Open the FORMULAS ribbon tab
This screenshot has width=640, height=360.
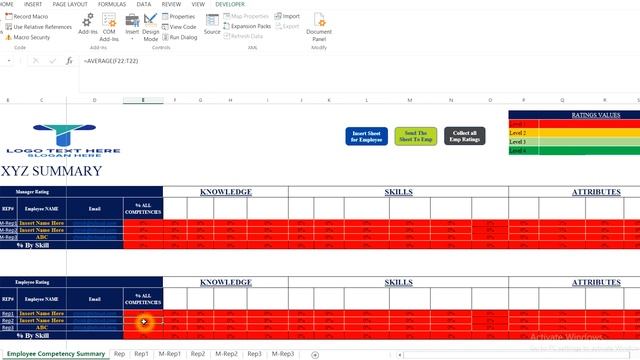pyautogui.click(x=112, y=4)
